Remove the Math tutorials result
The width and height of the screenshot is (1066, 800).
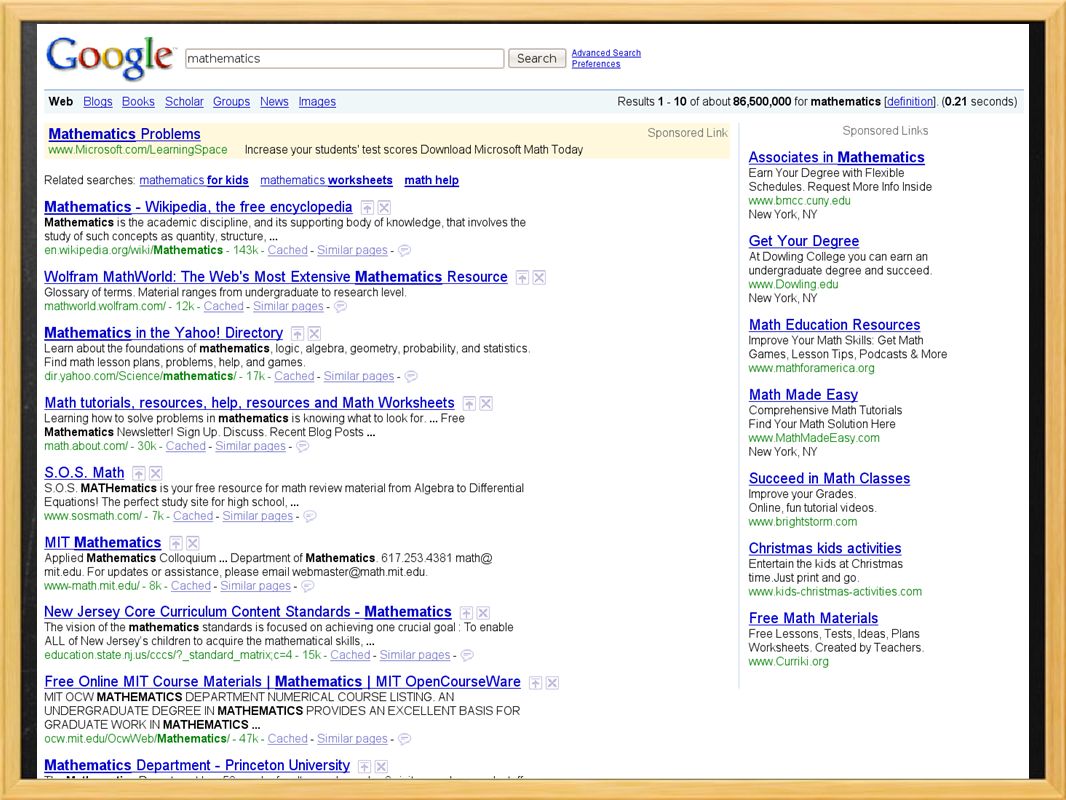coord(486,404)
